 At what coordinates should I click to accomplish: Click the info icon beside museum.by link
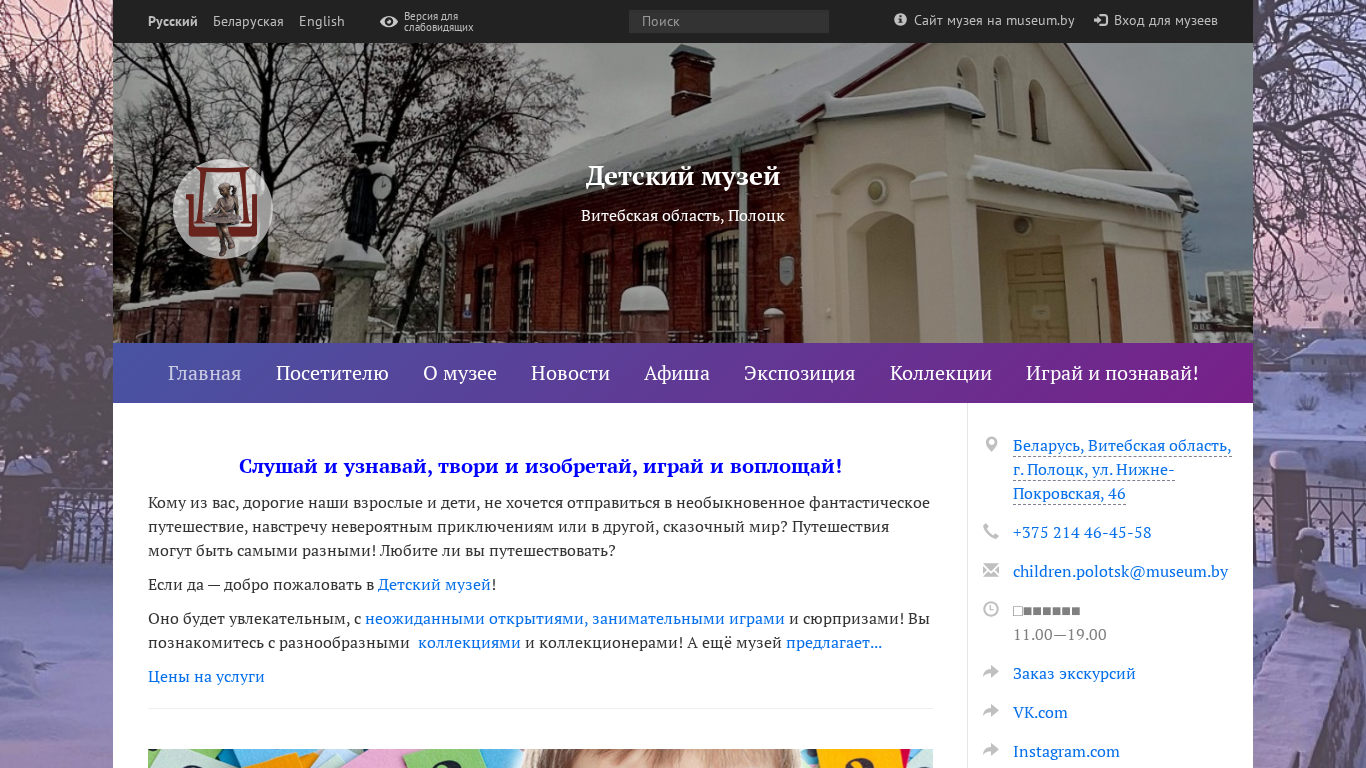coord(900,20)
